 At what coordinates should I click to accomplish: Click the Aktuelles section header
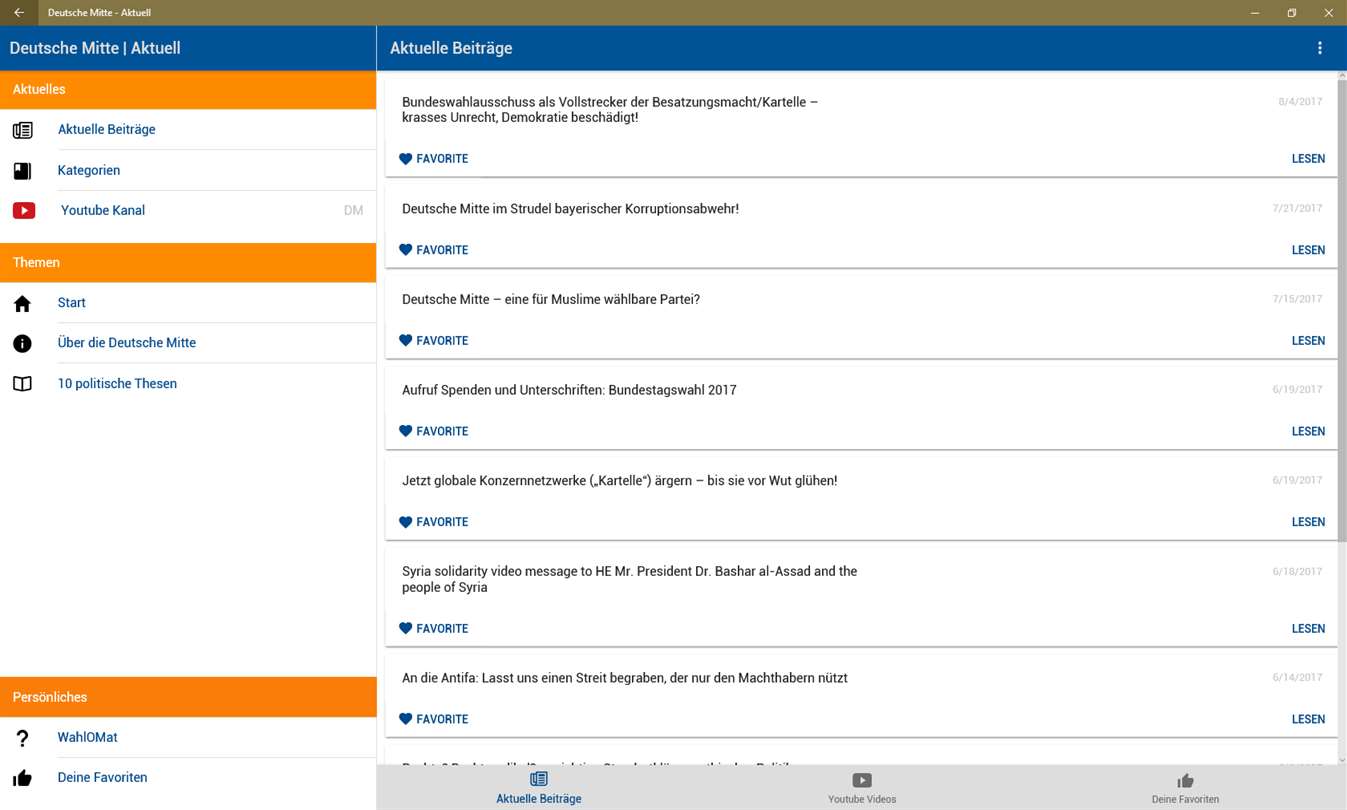coord(188,90)
